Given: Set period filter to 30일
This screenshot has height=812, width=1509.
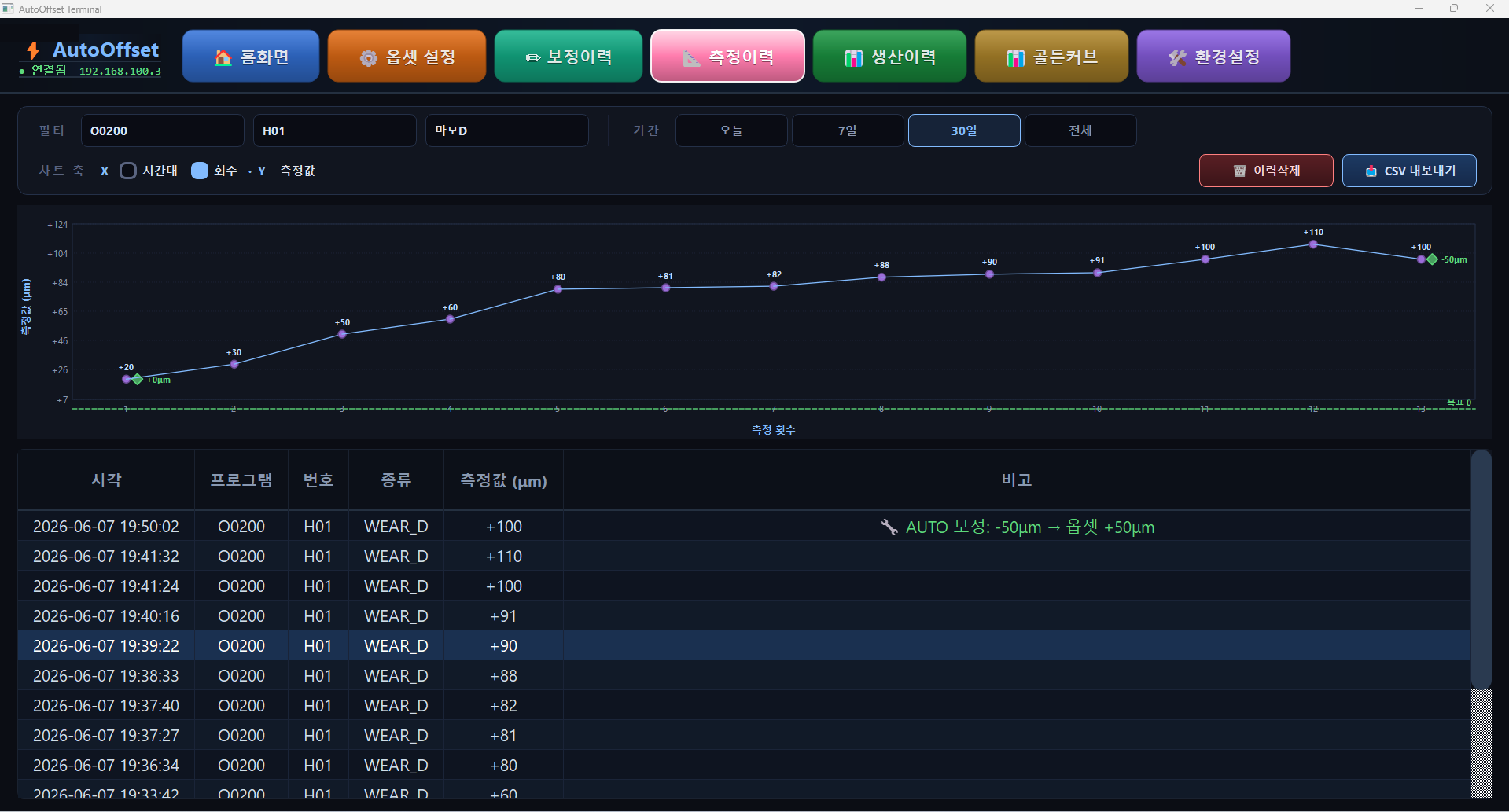Looking at the screenshot, I should coord(964,130).
